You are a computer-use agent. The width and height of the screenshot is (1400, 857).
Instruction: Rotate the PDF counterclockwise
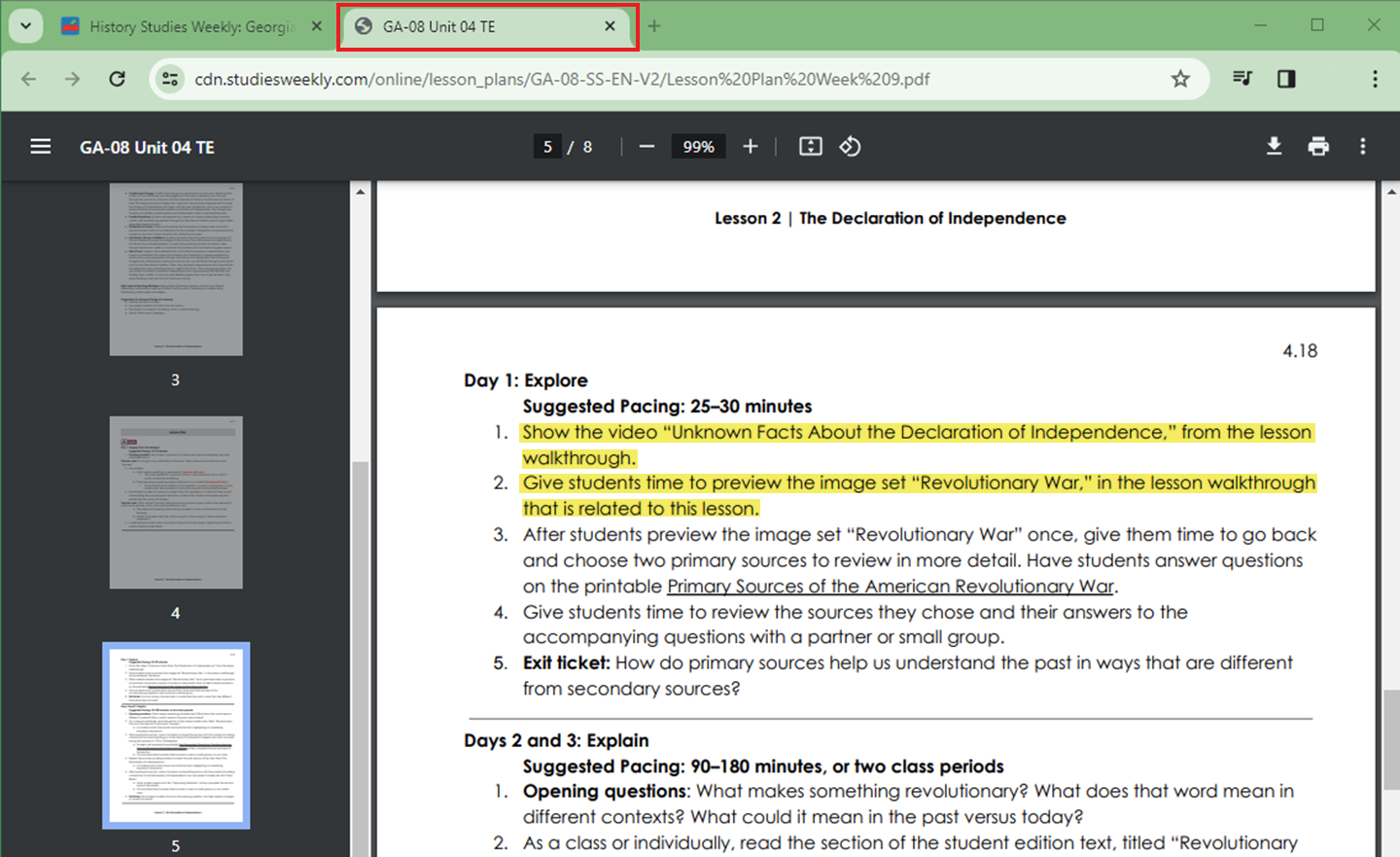(849, 146)
